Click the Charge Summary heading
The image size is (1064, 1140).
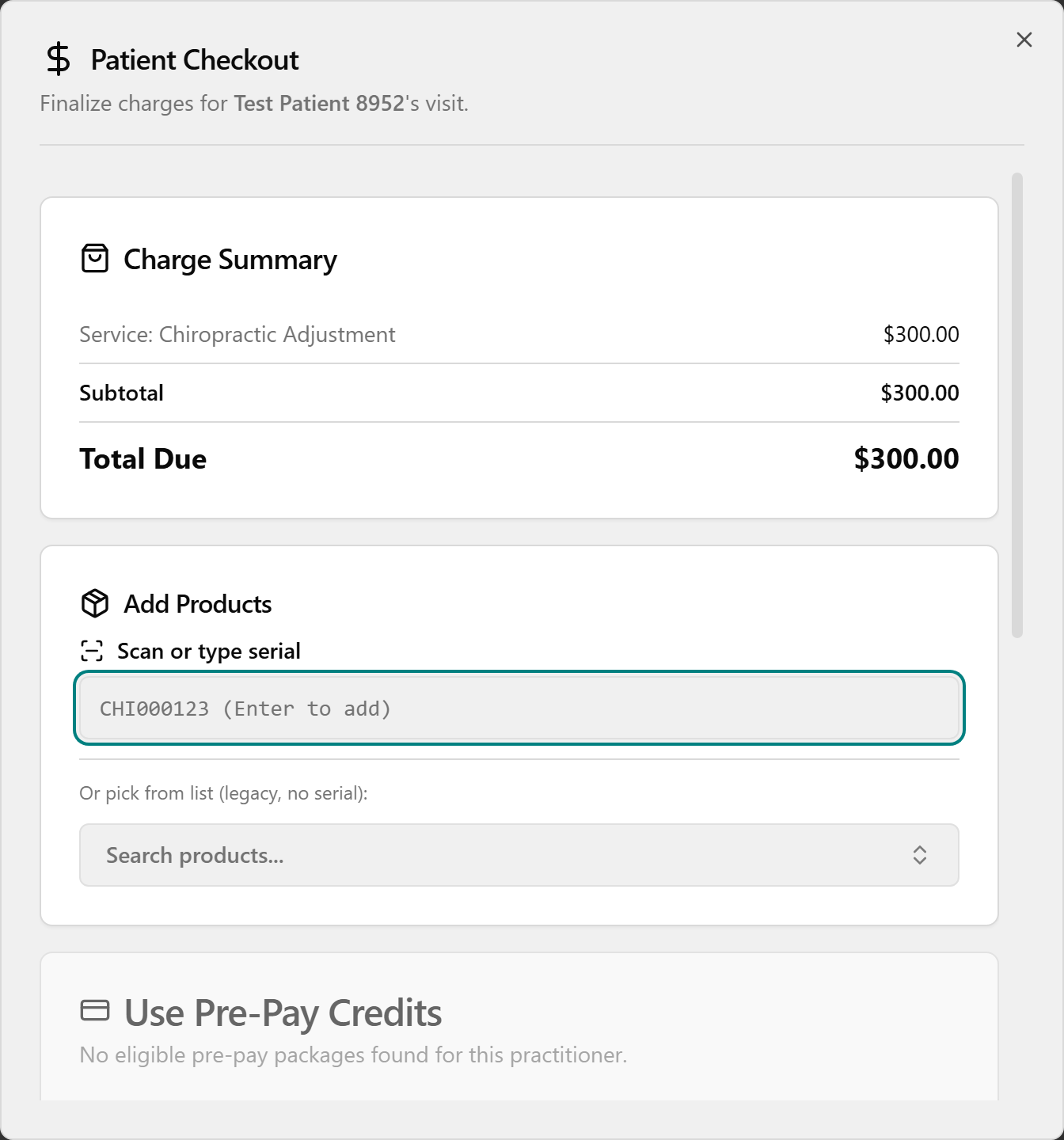pos(230,260)
